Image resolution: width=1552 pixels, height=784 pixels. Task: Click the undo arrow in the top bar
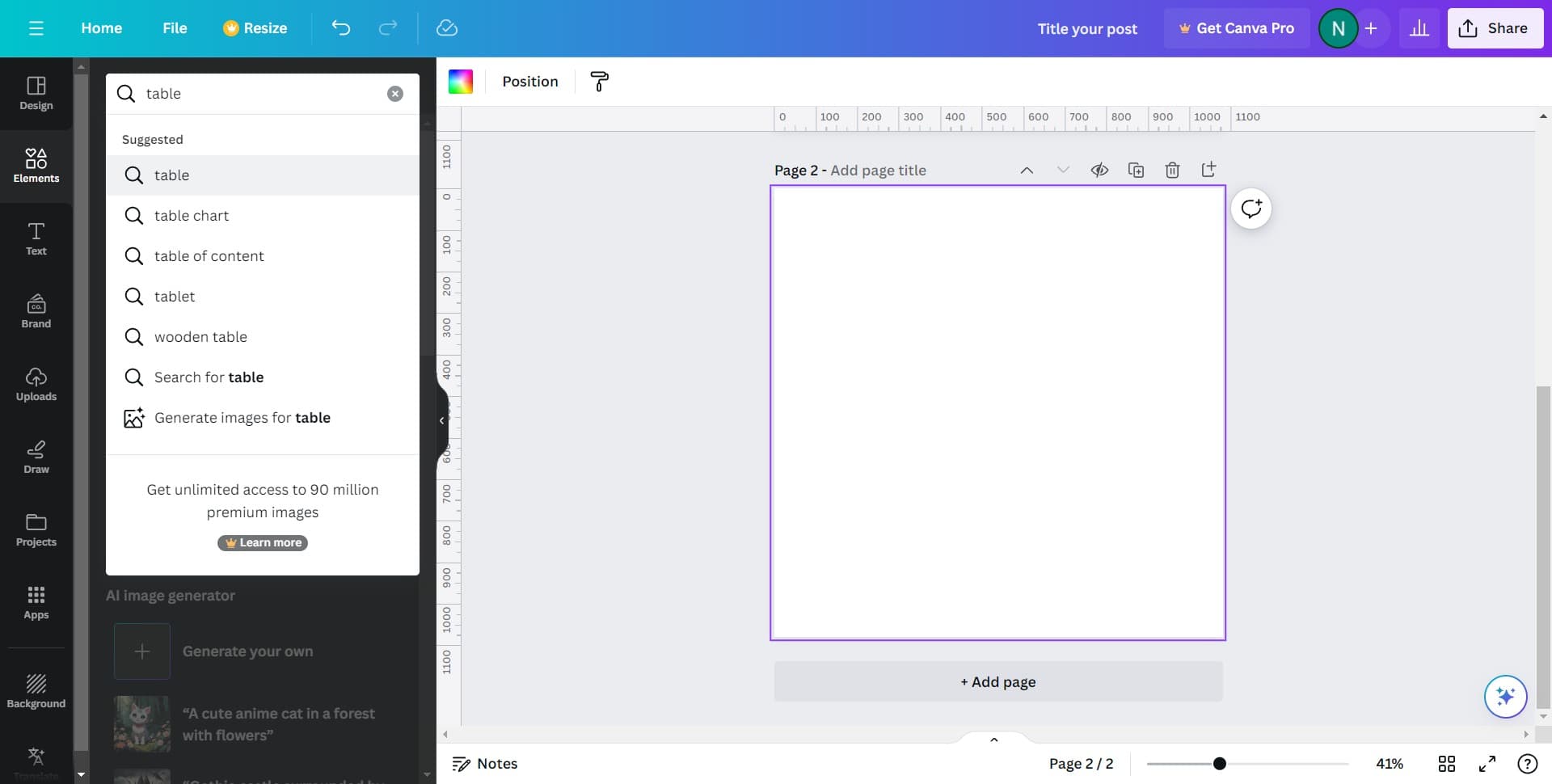[341, 28]
